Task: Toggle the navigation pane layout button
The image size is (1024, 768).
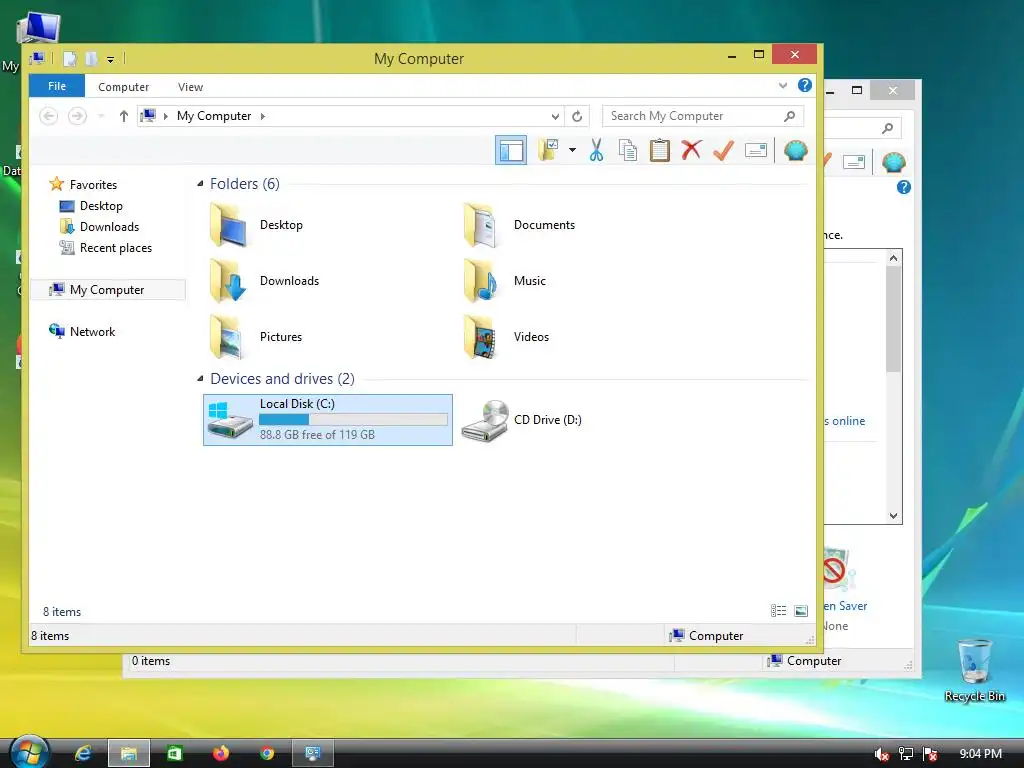Action: point(511,151)
